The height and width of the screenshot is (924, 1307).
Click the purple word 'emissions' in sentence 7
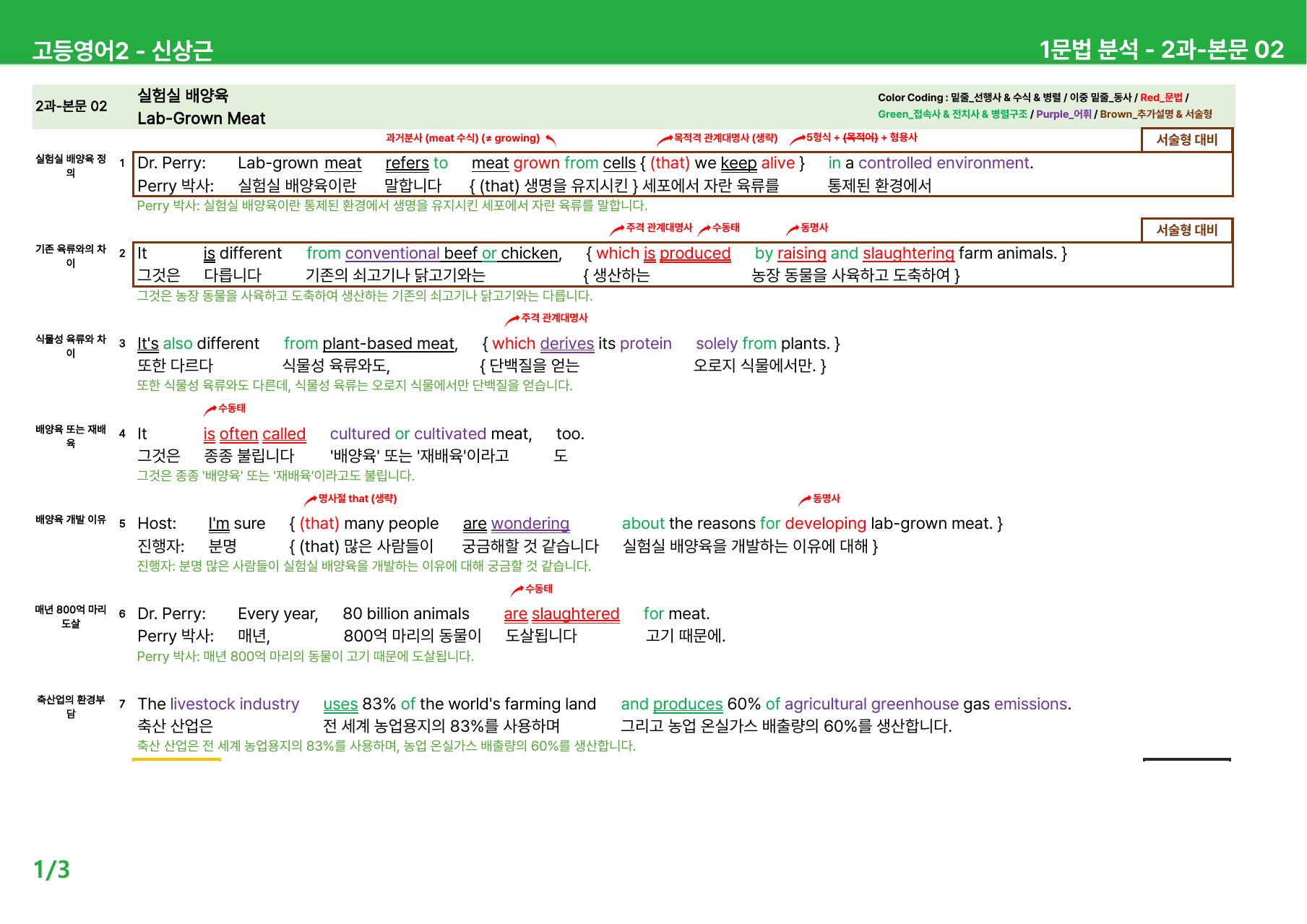pyautogui.click(x=1031, y=704)
